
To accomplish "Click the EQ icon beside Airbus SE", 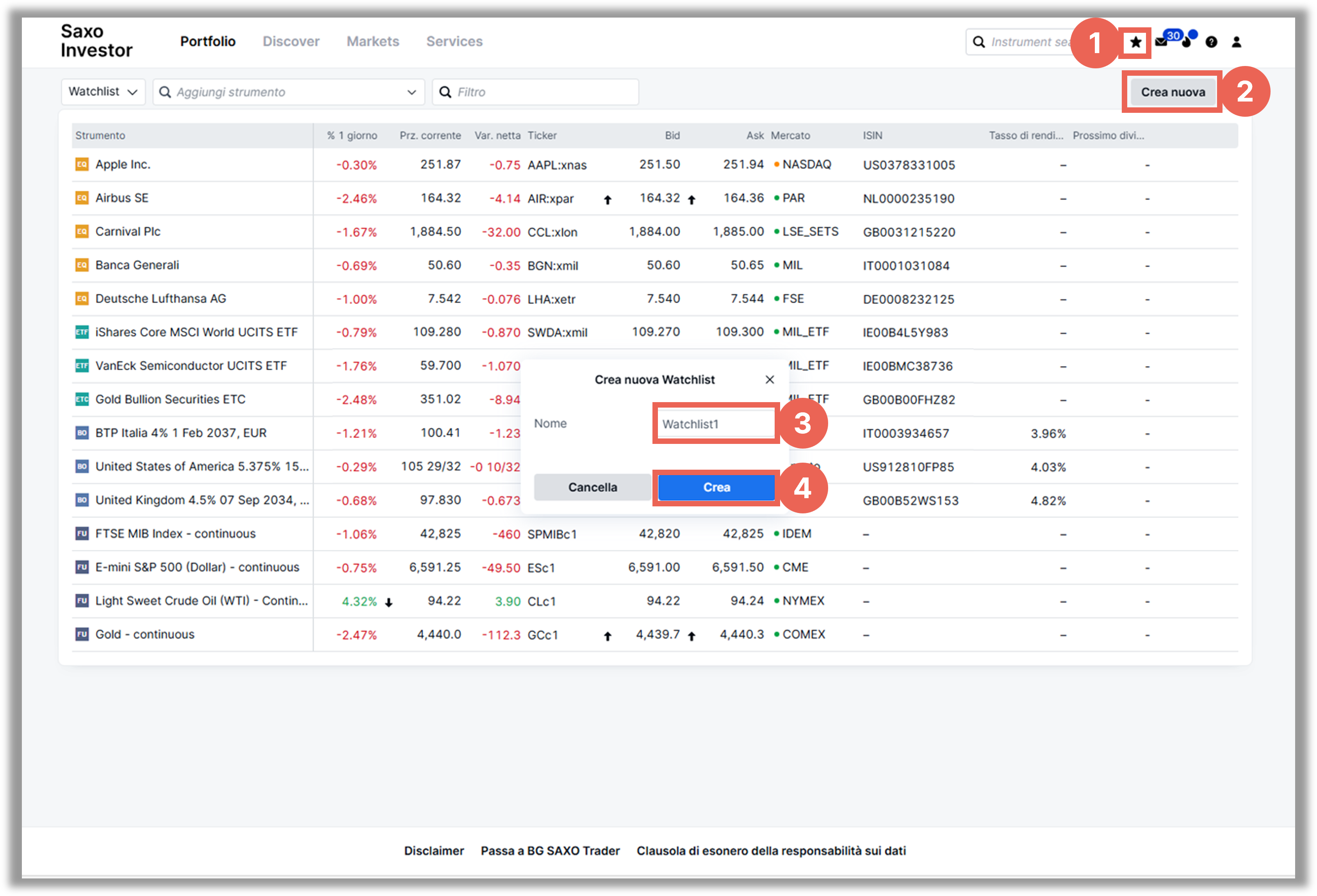I will (82, 198).
